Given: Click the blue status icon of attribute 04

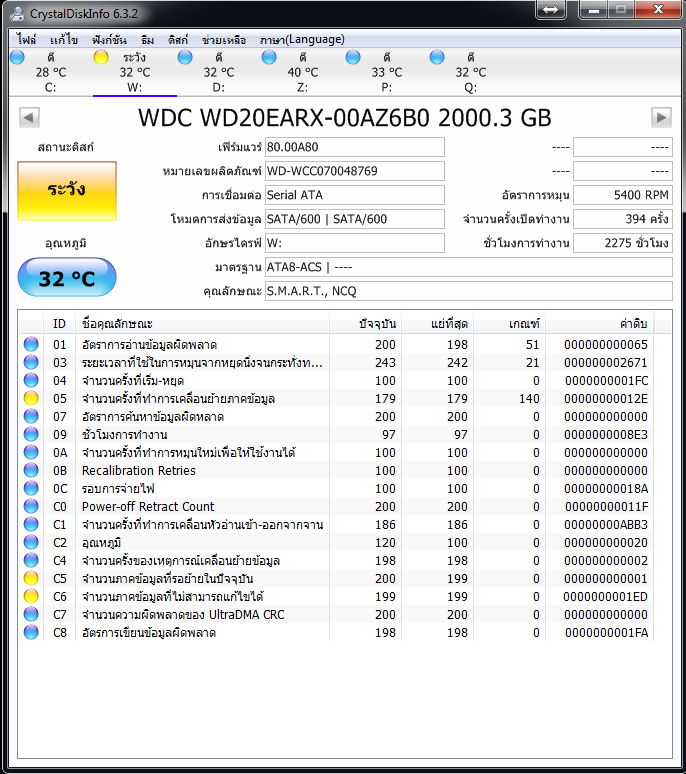Looking at the screenshot, I should pos(31,380).
